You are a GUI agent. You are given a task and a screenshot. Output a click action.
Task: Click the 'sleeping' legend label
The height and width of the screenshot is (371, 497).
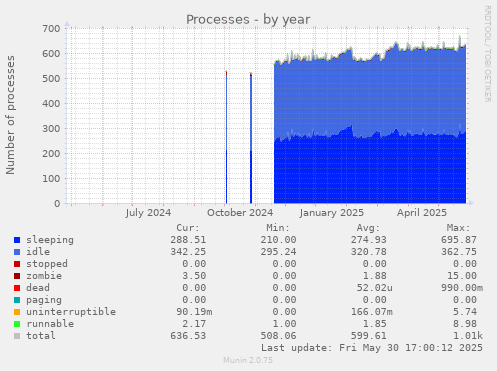[x=50, y=240]
